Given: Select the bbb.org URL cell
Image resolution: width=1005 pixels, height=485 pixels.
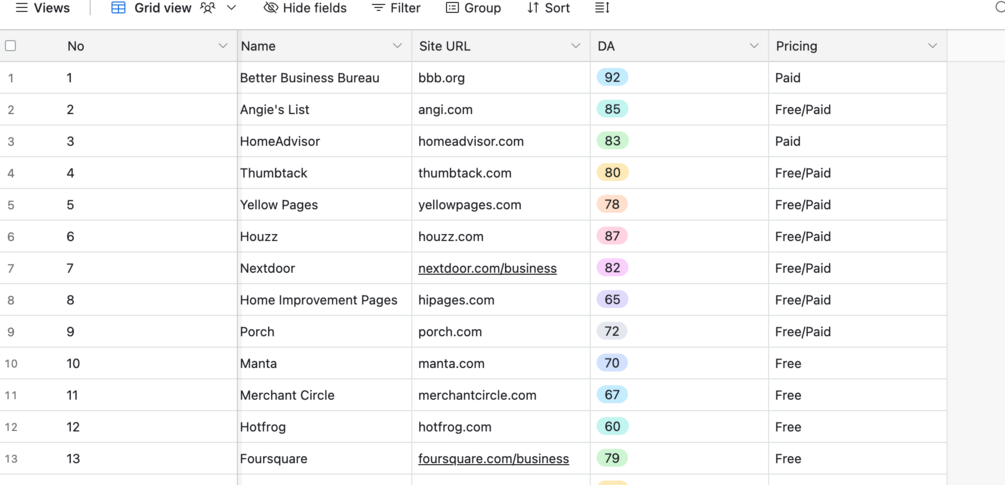Looking at the screenshot, I should coord(501,78).
